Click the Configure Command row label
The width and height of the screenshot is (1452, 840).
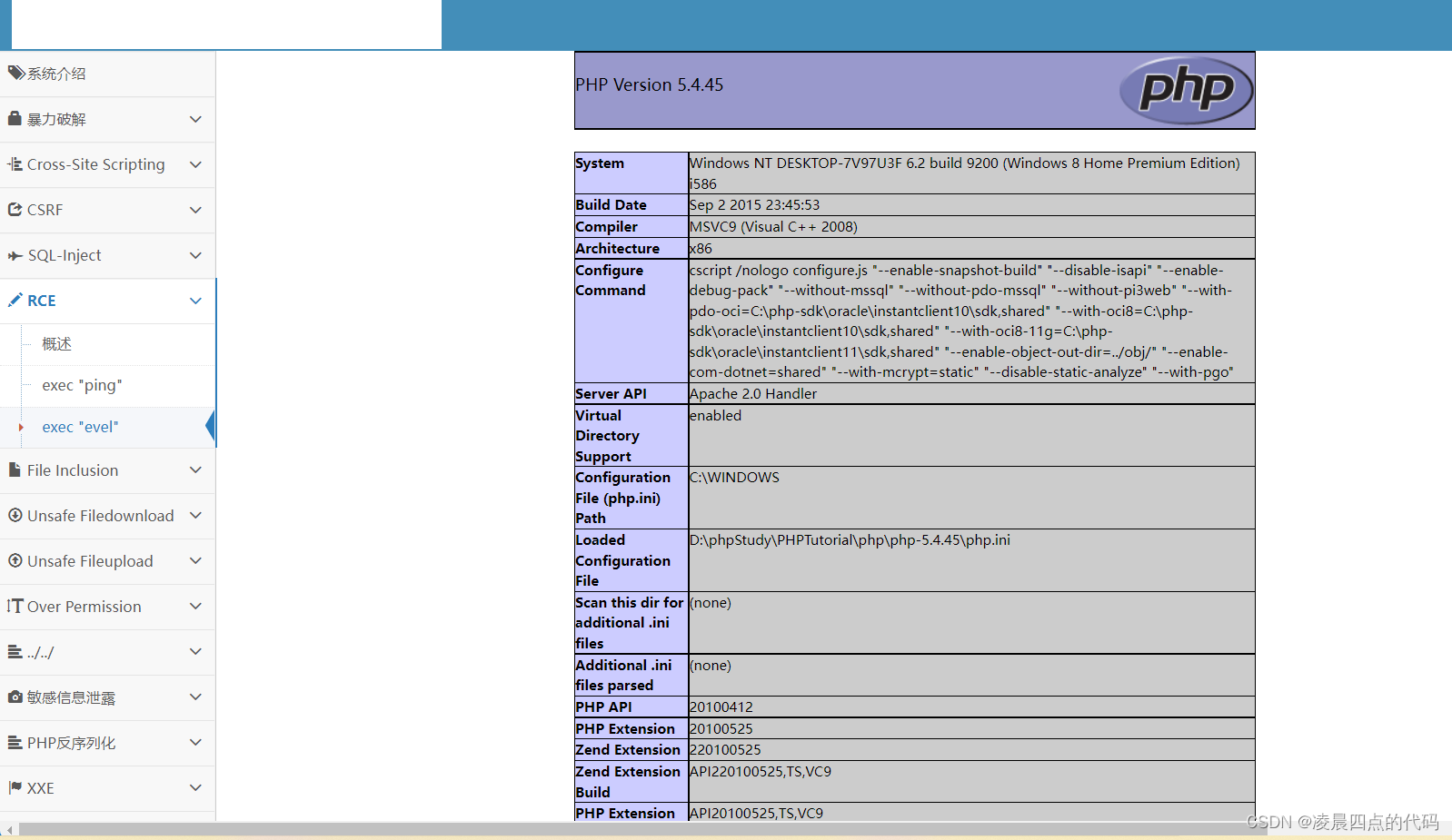coord(611,280)
